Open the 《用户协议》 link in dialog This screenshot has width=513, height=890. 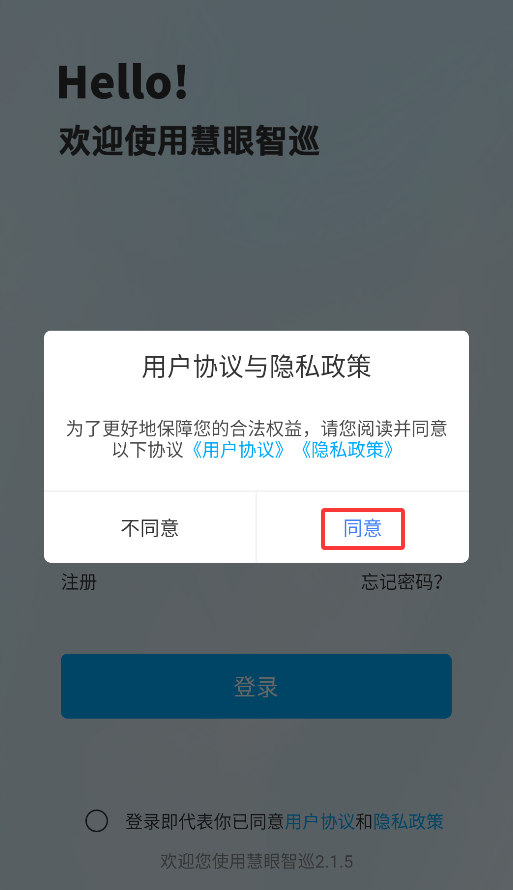[238, 450]
